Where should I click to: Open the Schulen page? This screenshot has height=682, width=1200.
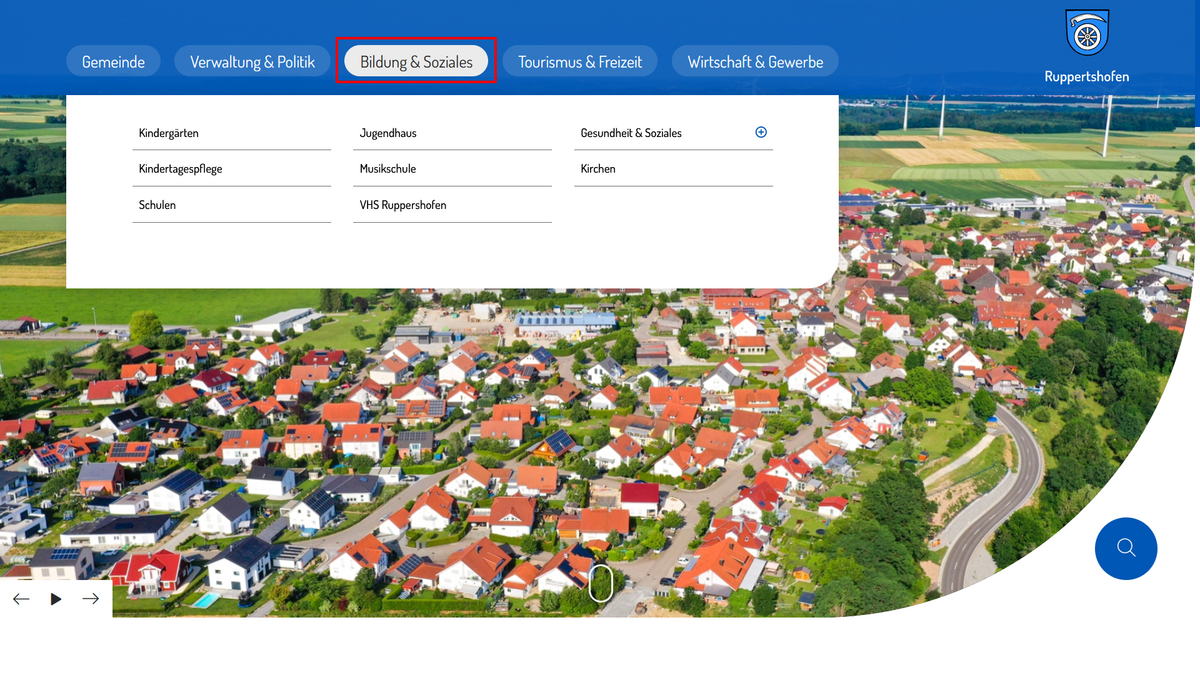232,205
